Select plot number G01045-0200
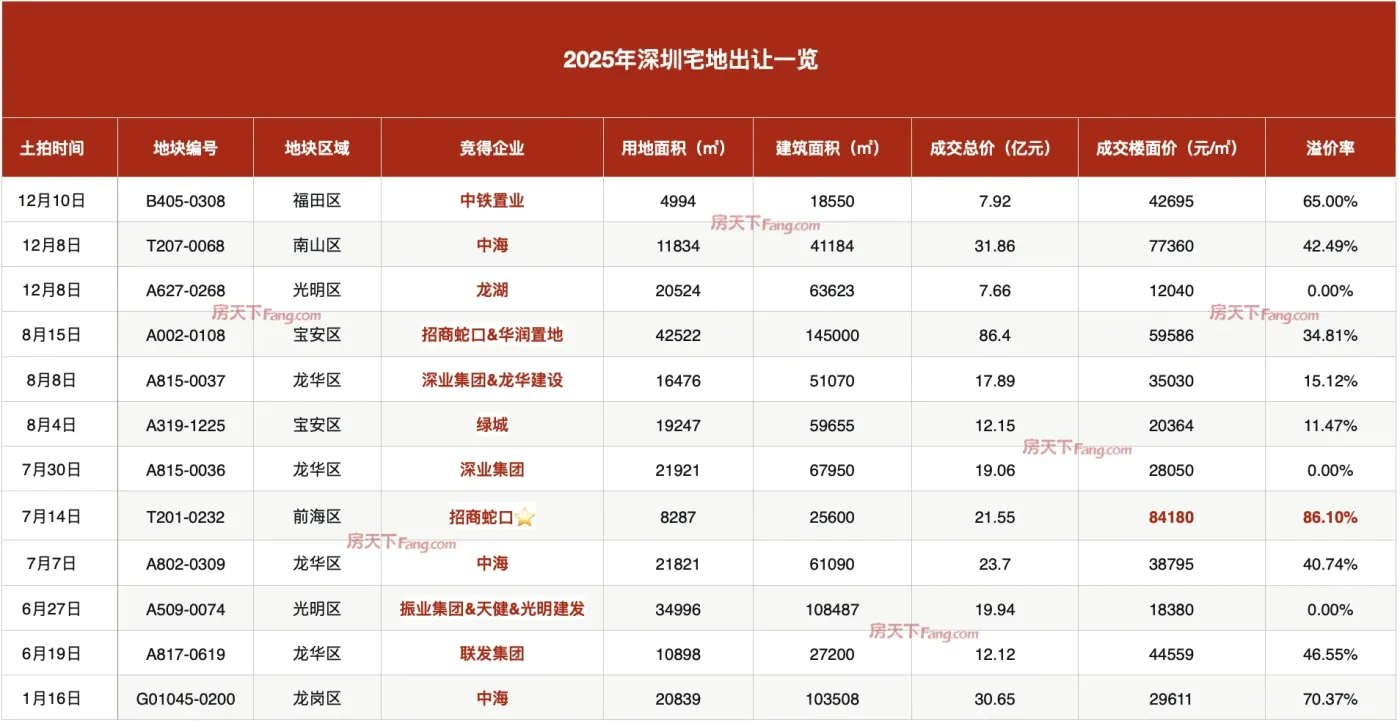 click(185, 699)
